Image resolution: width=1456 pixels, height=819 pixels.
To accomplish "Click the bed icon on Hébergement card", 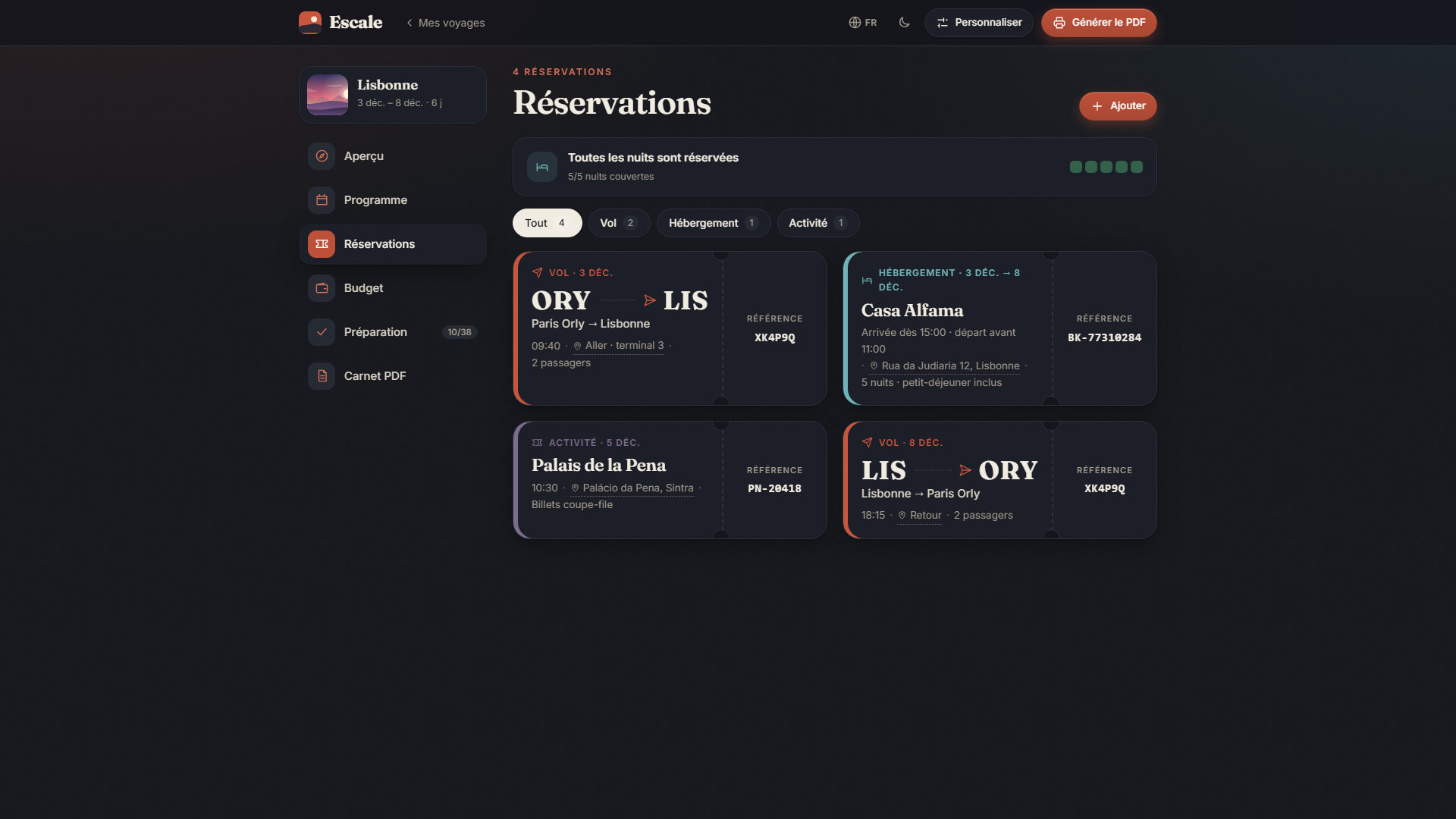I will click(867, 280).
